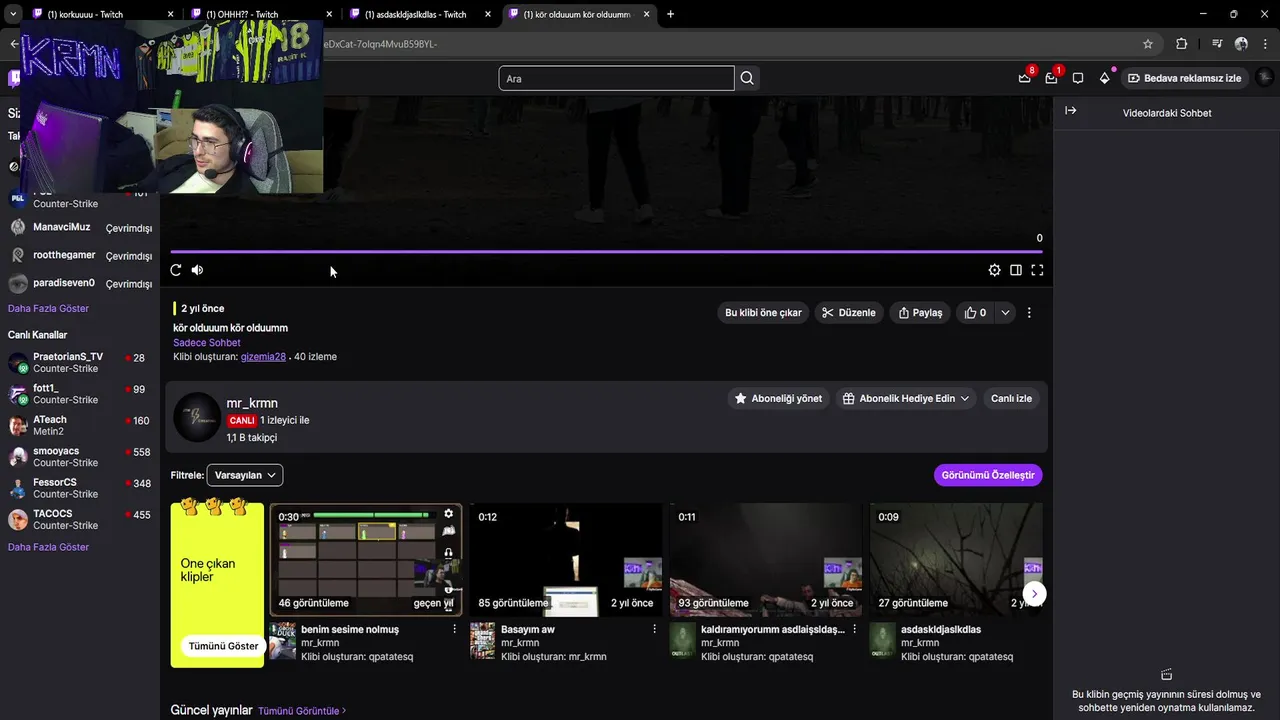Expand live channels with lower Daha Fazla Göster
This screenshot has height=720, width=1280.
tap(48, 547)
